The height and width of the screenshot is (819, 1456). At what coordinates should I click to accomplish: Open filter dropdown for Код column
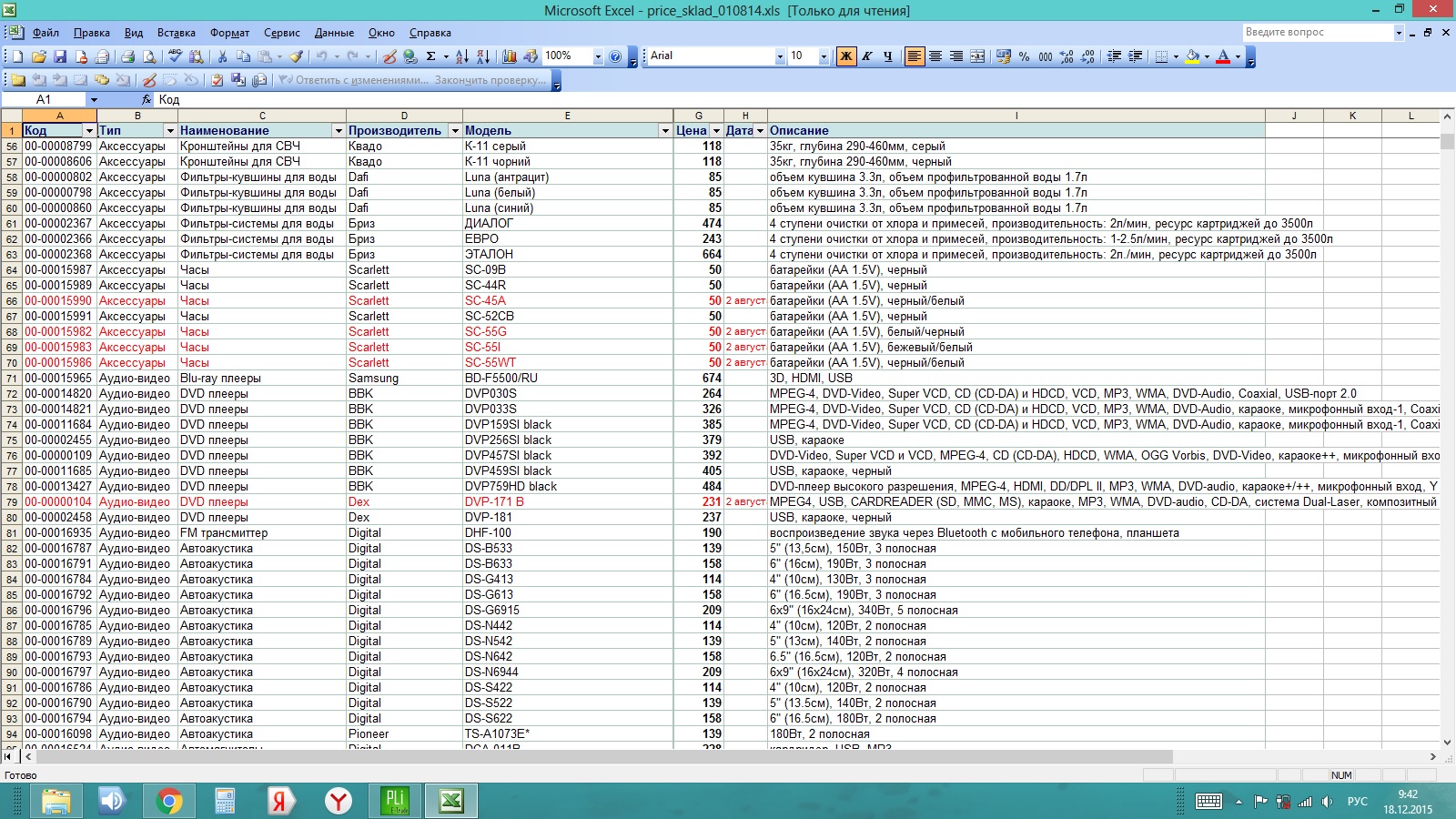tap(89, 131)
